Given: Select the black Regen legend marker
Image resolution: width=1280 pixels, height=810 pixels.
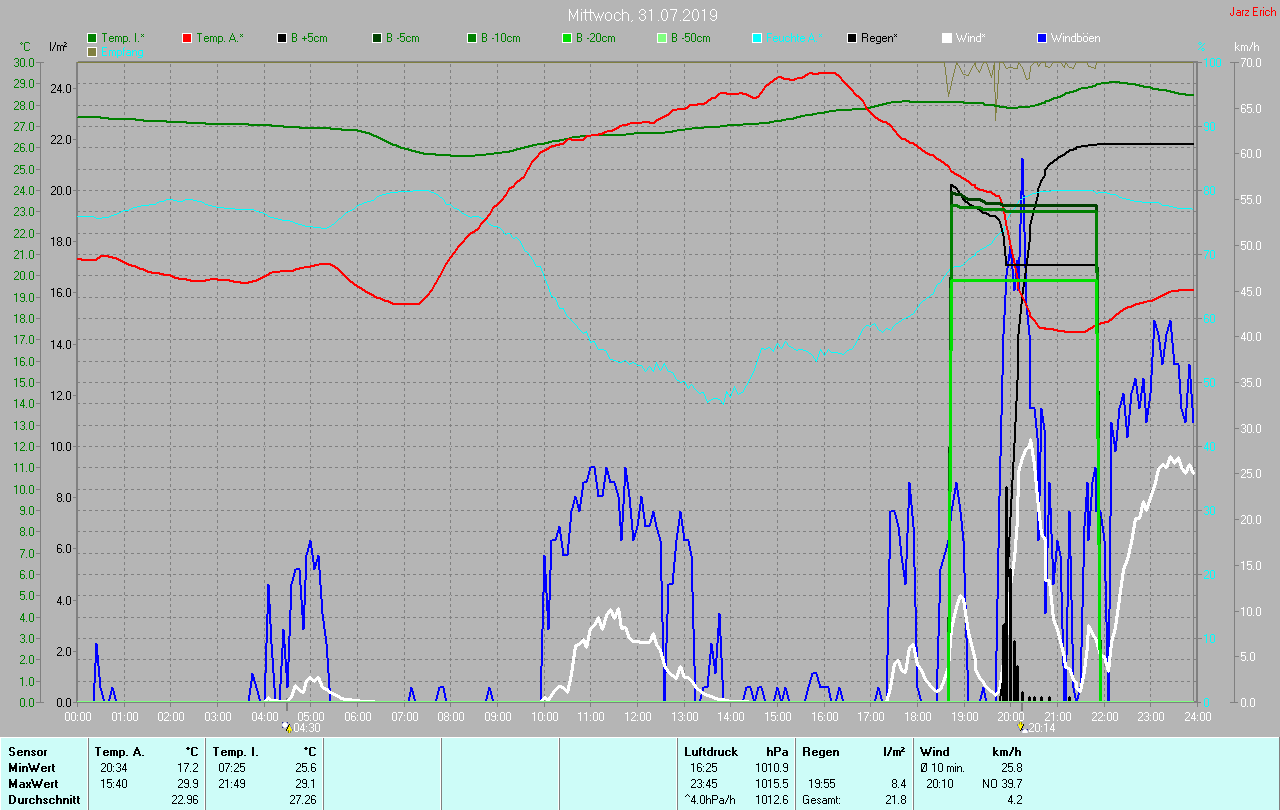Looking at the screenshot, I should 852,38.
